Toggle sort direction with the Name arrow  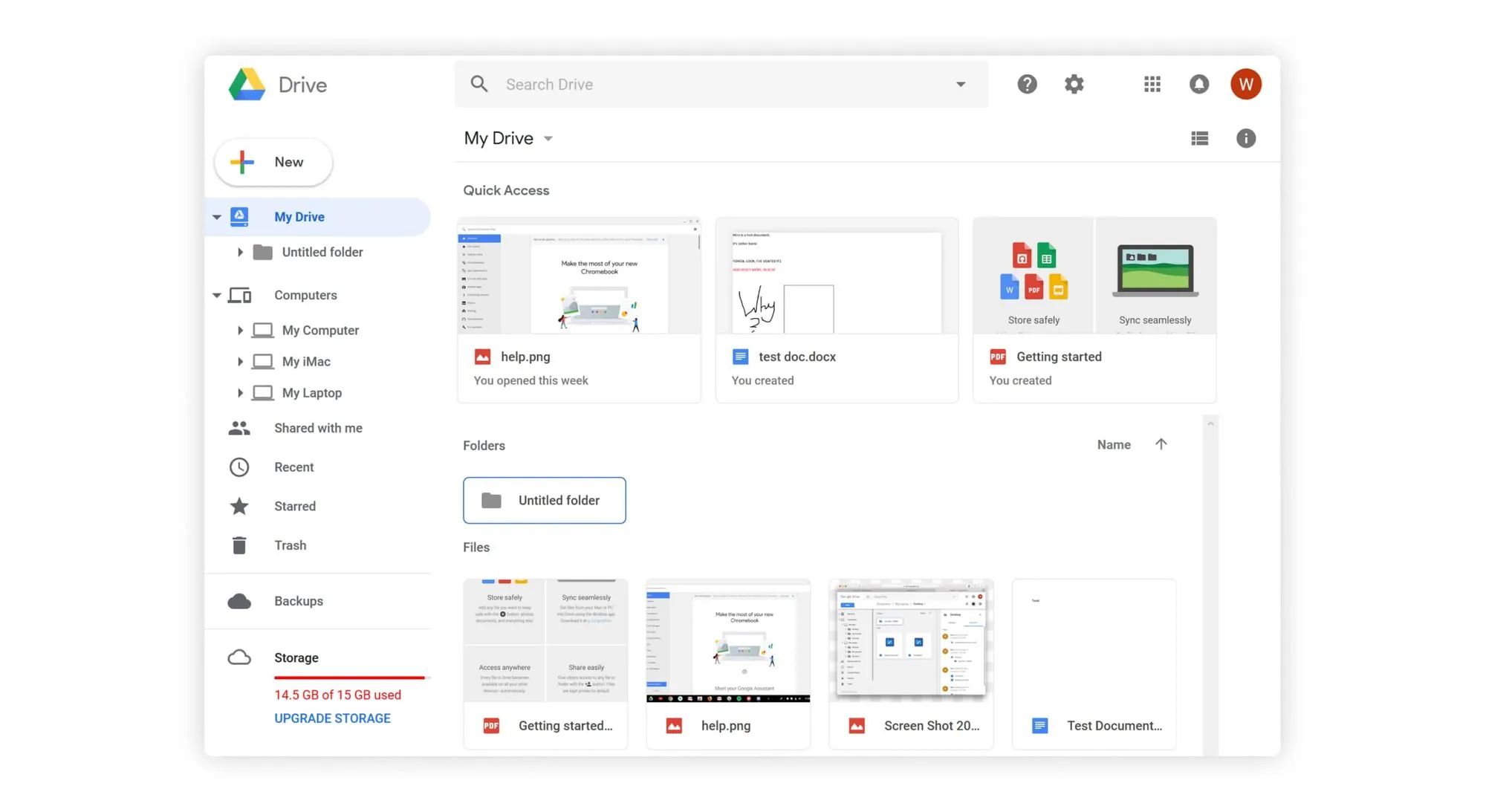(x=1161, y=444)
